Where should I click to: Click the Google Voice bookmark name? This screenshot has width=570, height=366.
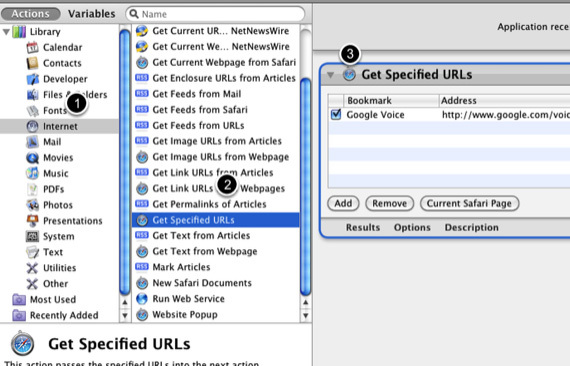pos(375,115)
